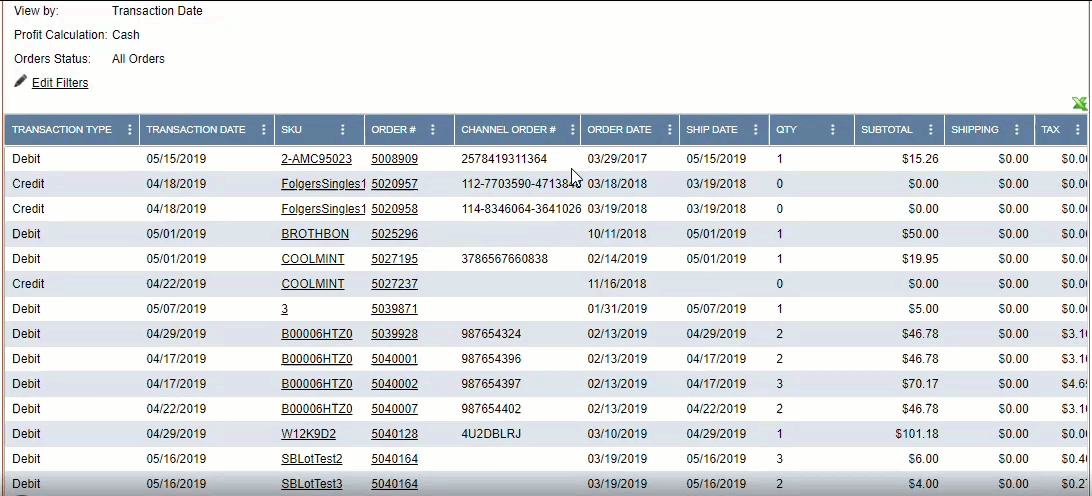
Task: Open Order # column three-dot menu
Action: point(433,130)
